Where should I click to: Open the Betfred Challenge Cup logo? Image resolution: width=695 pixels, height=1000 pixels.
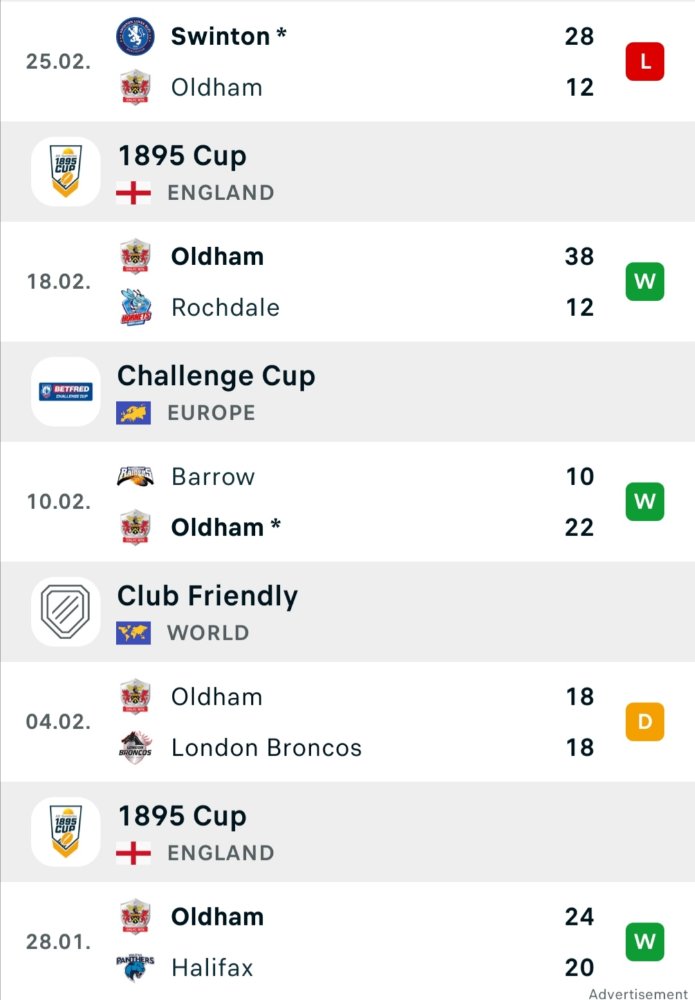point(66,392)
